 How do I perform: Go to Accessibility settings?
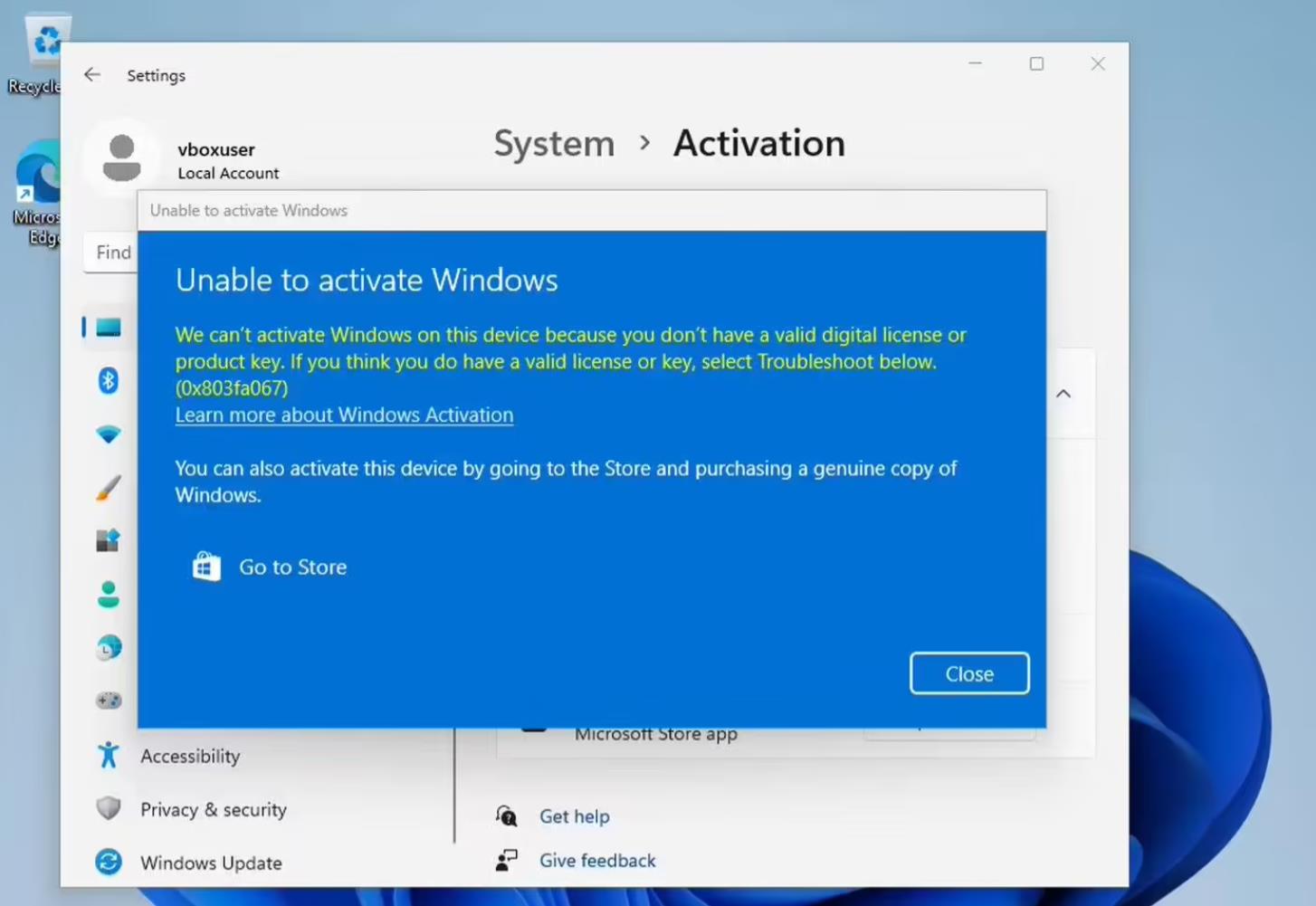point(190,756)
